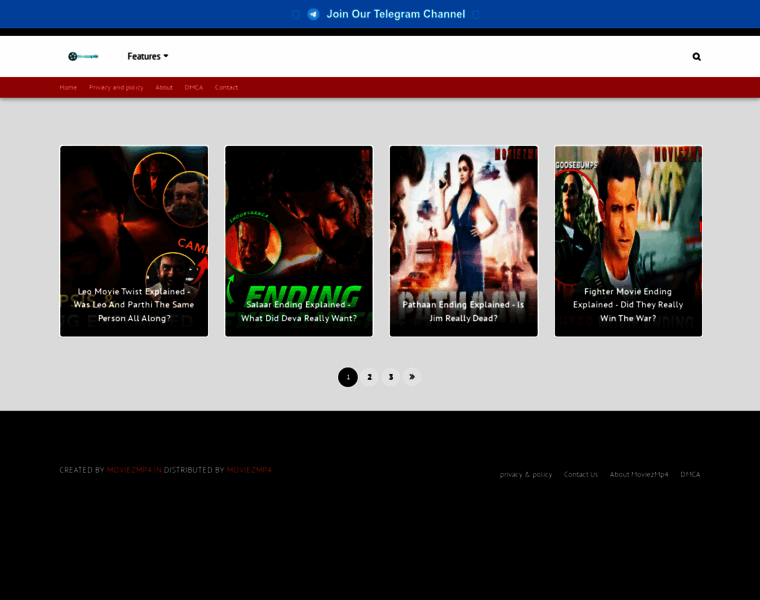Click the Telegram paper plane icon
Screen dimensions: 760x600
pyautogui.click(x=314, y=14)
